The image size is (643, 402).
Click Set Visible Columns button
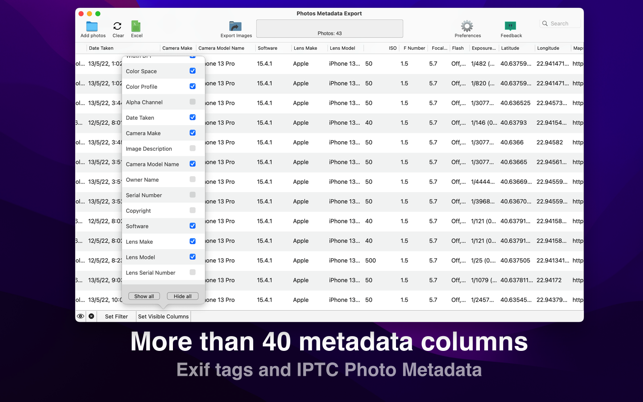(x=163, y=316)
